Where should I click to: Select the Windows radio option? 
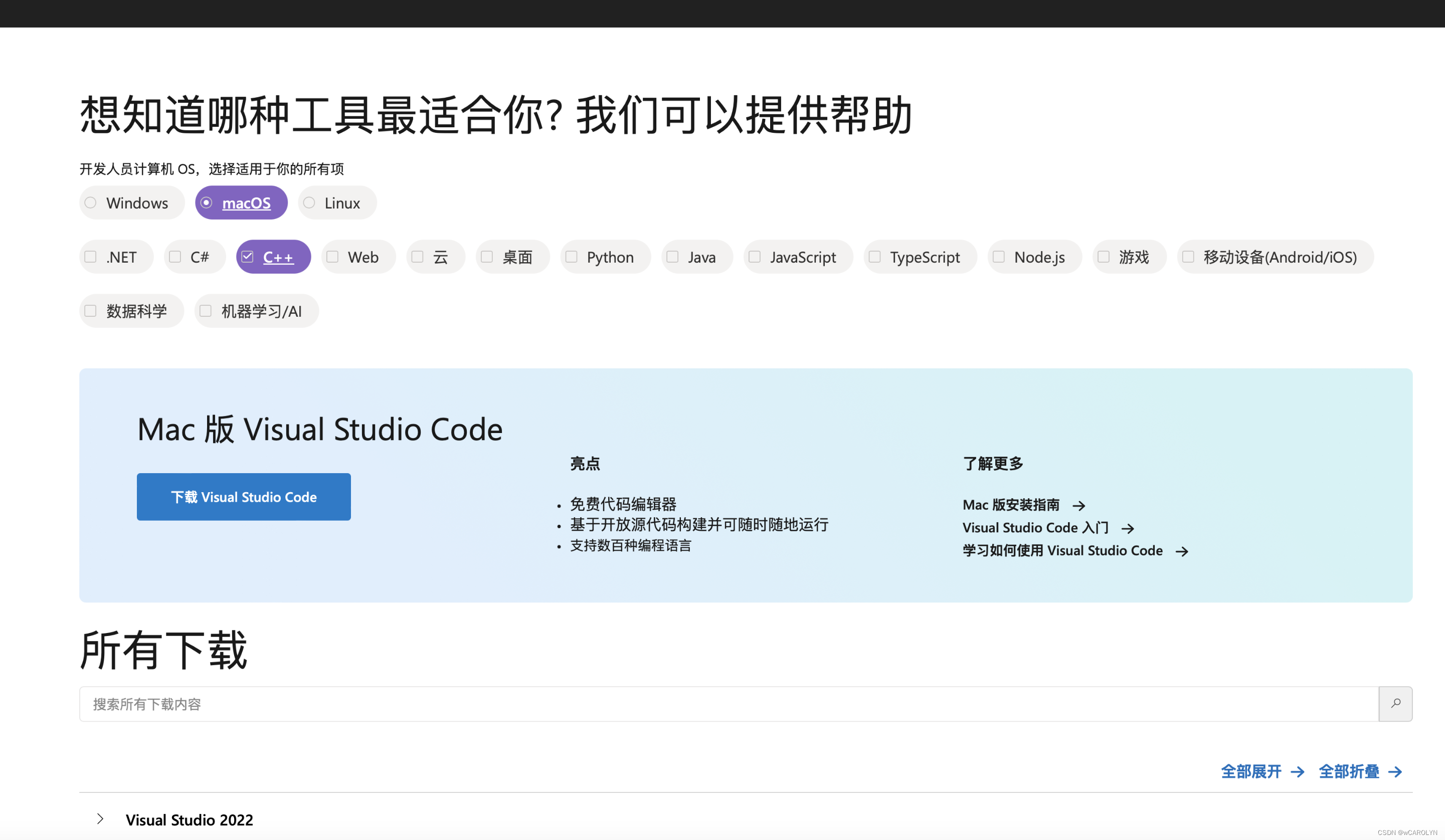click(x=132, y=203)
